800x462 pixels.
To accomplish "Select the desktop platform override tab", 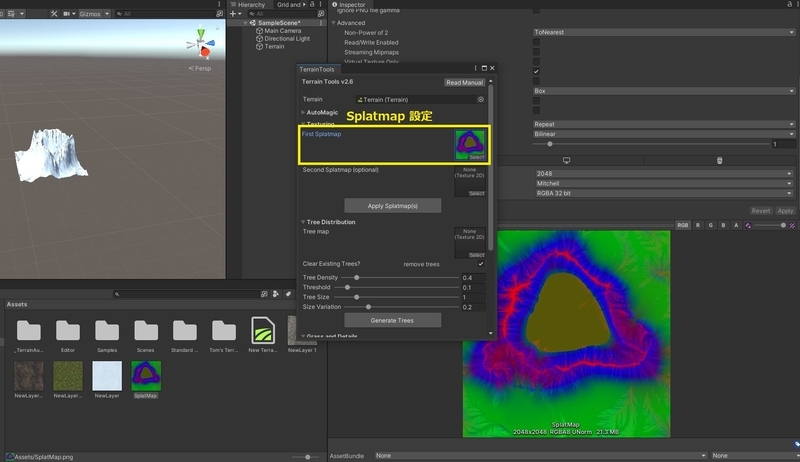I will point(566,161).
